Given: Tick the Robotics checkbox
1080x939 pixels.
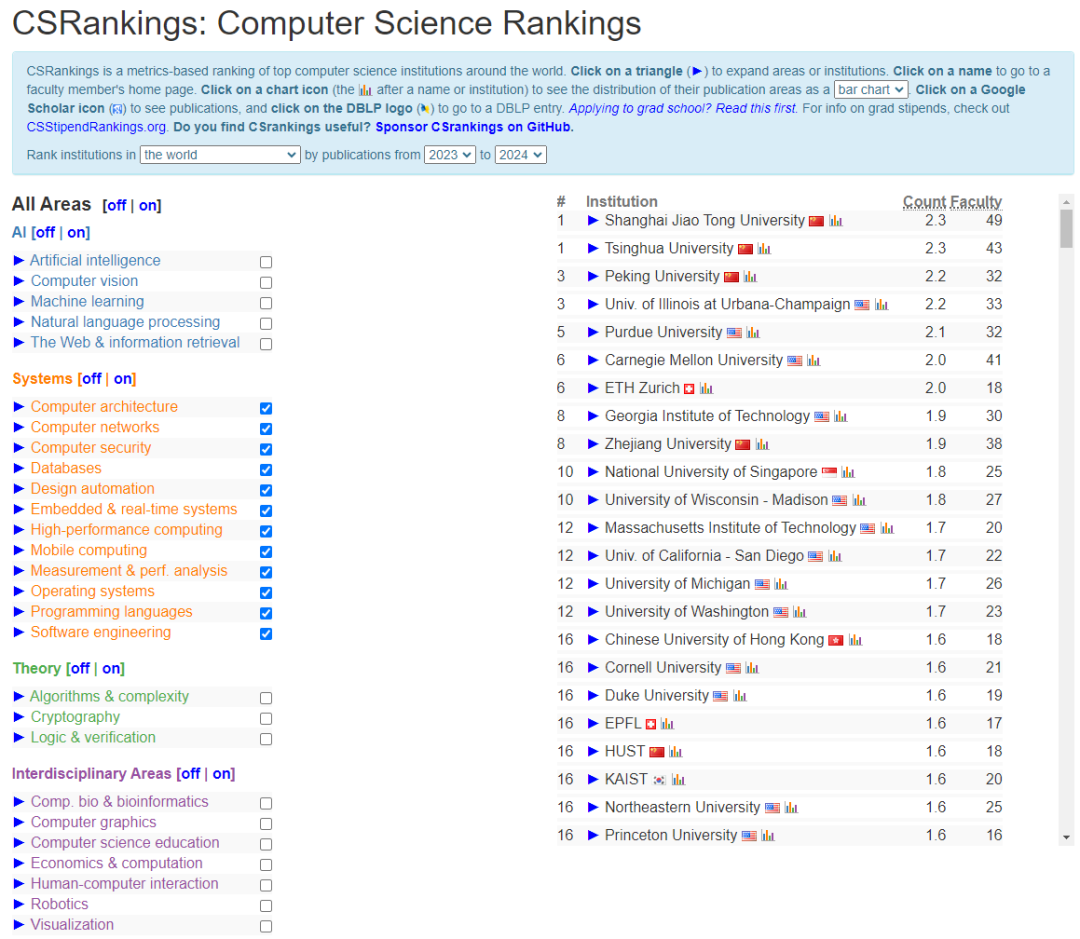Looking at the screenshot, I should point(266,906).
